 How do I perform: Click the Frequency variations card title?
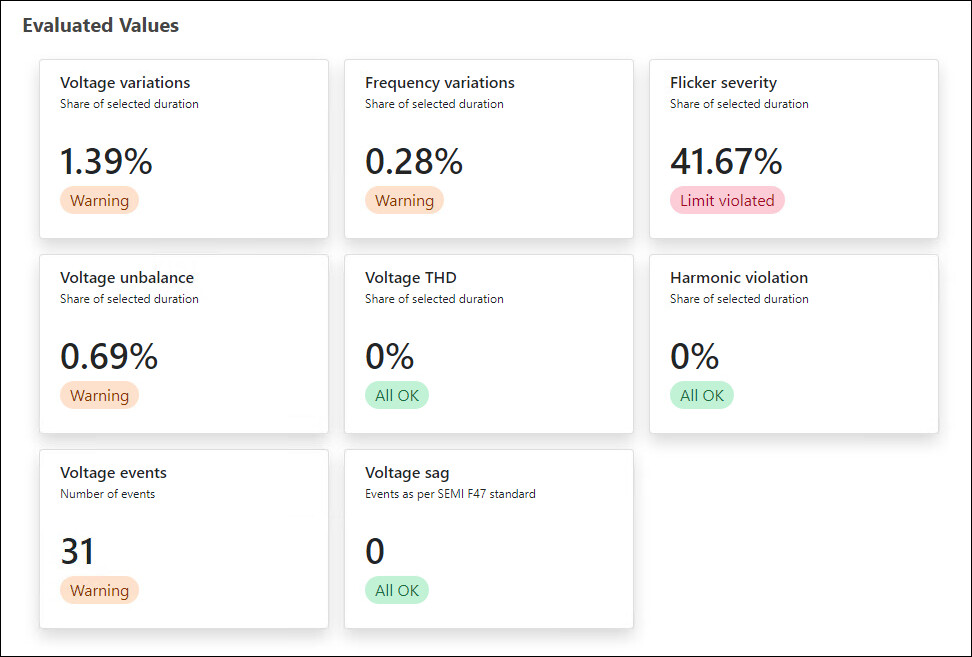click(x=440, y=83)
